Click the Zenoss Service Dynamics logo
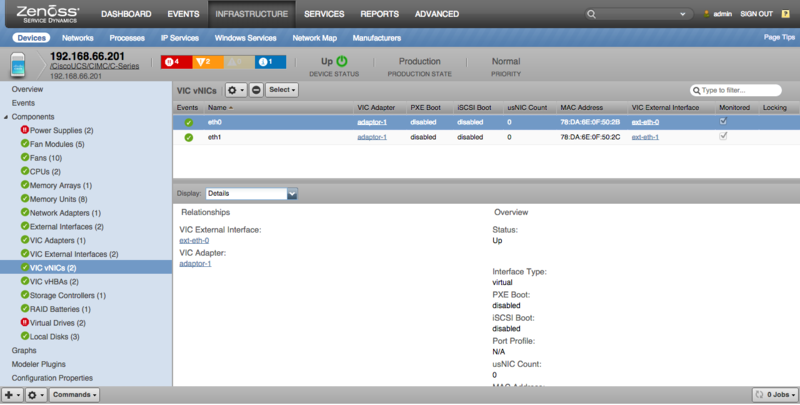This screenshot has width=800, height=405. [48, 14]
